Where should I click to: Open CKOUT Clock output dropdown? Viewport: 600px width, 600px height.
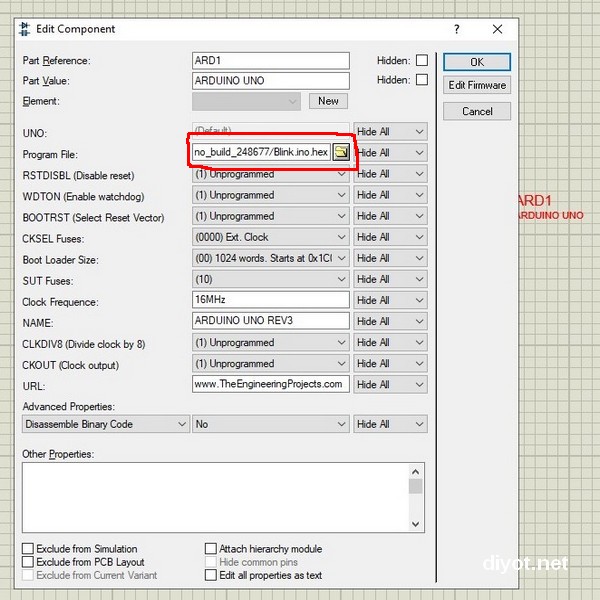[x=271, y=364]
